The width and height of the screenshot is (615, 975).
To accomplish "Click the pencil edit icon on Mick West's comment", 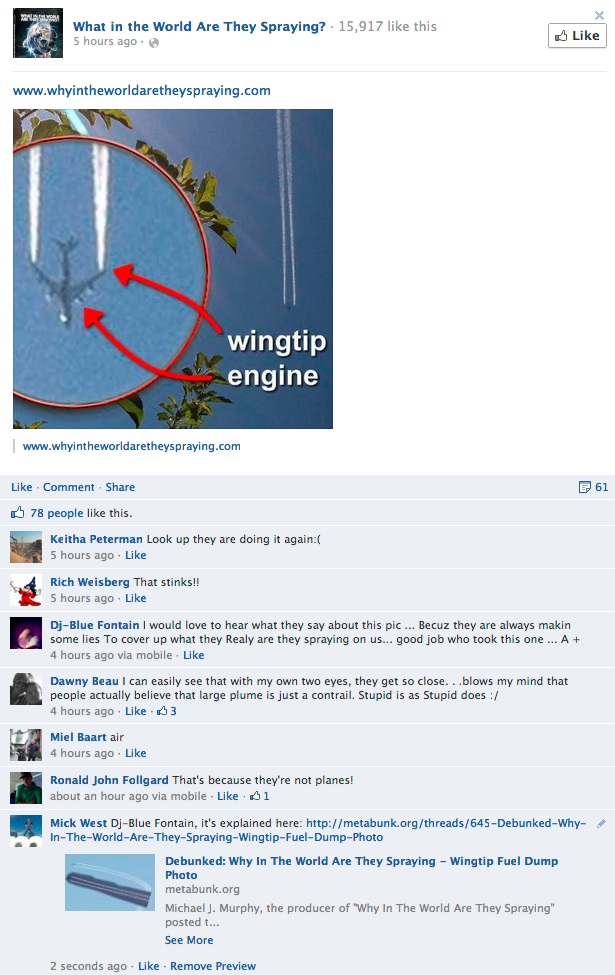I will [x=601, y=823].
